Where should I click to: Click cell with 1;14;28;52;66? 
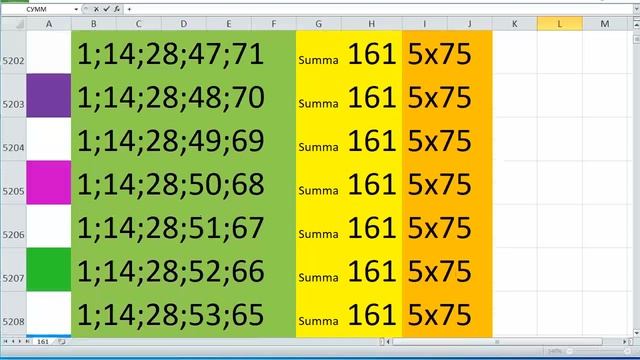click(x=184, y=269)
